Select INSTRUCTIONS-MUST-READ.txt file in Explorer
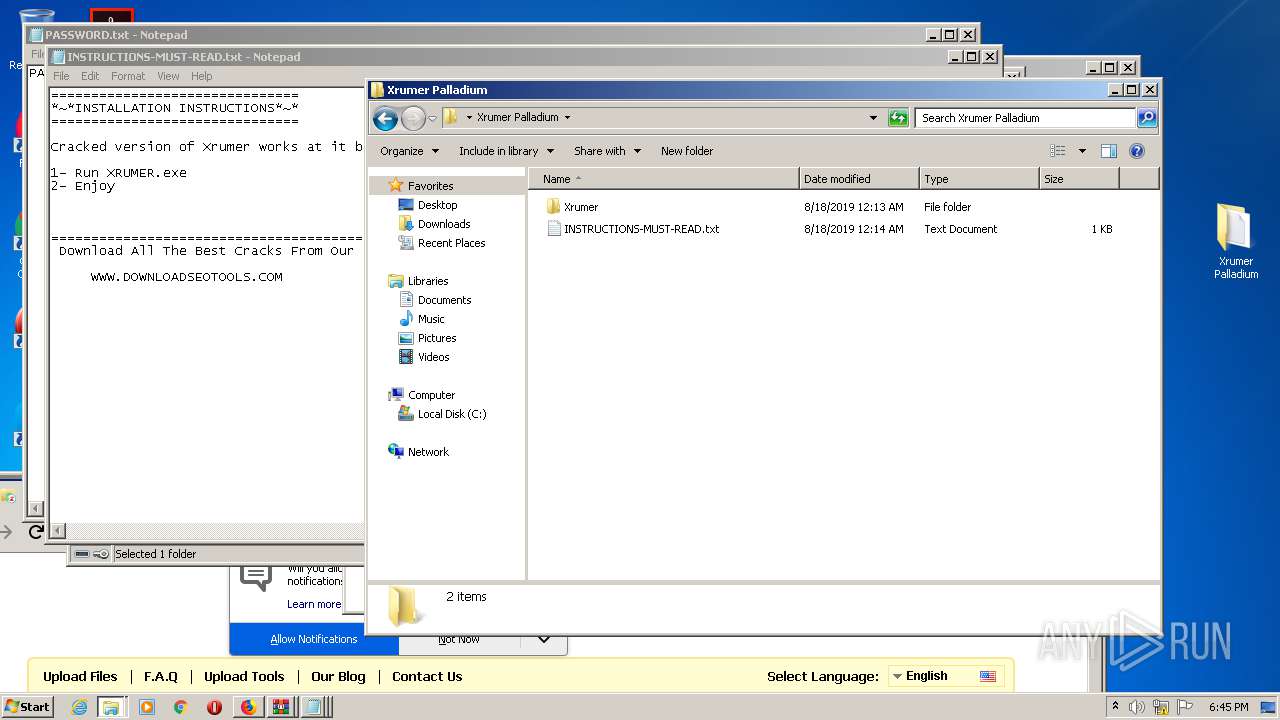Image resolution: width=1280 pixels, height=720 pixels. 641,229
